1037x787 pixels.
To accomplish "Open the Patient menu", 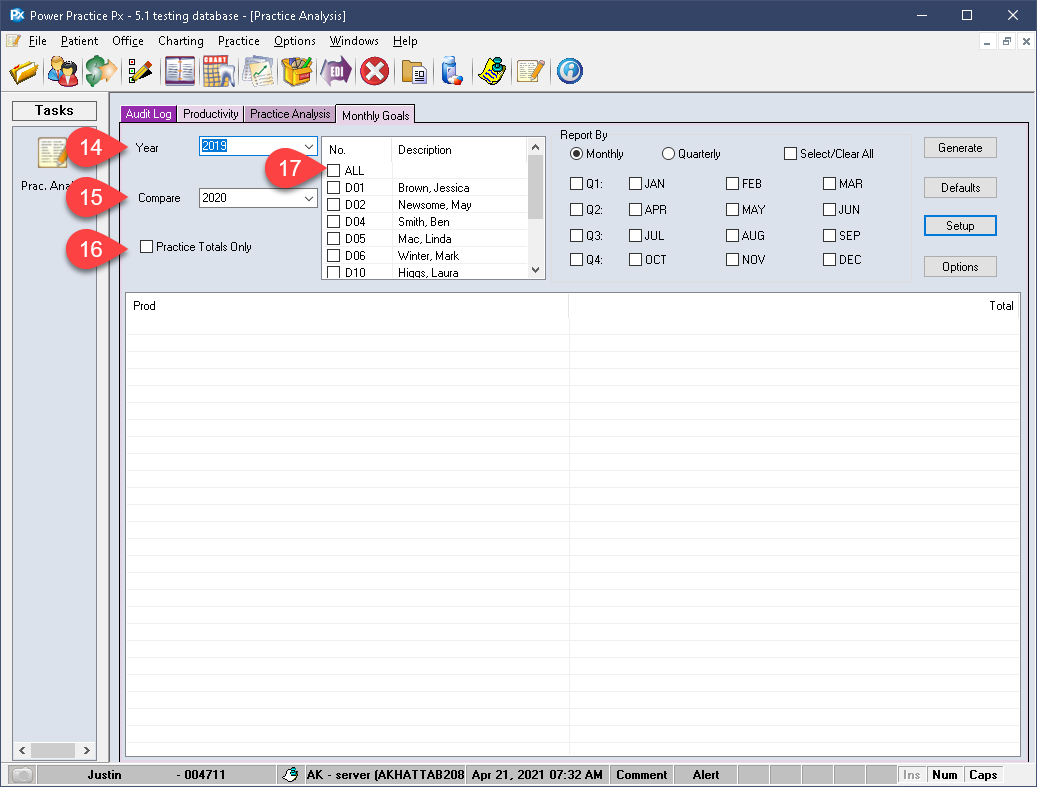I will pyautogui.click(x=79, y=41).
